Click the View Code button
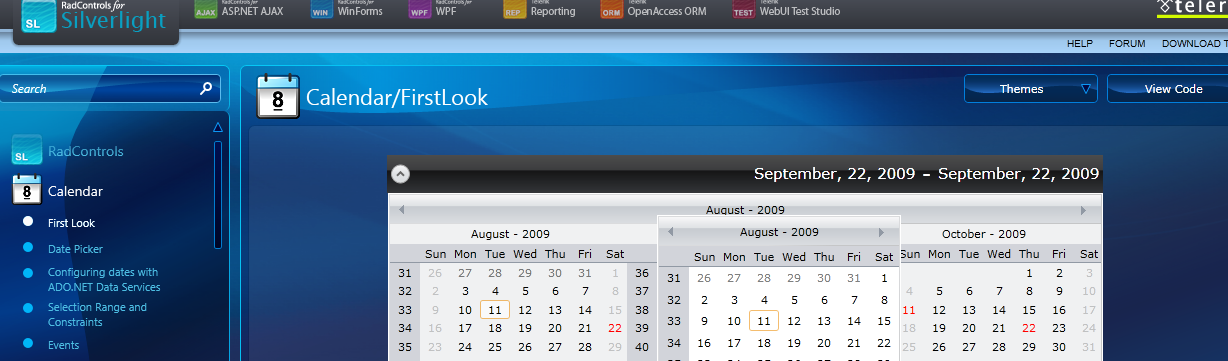 tap(1168, 89)
